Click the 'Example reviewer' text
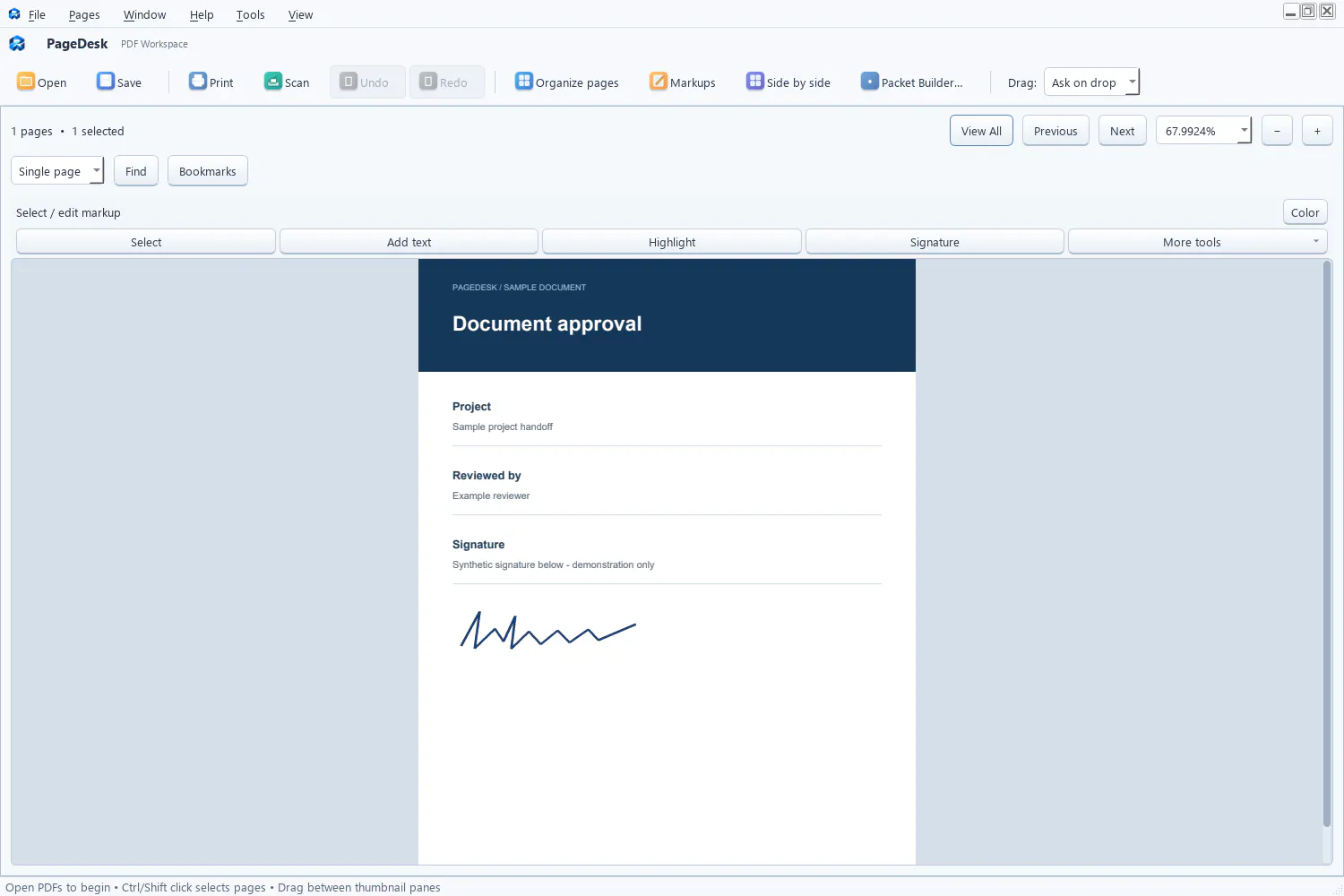This screenshot has height=896, width=1344. (x=491, y=495)
